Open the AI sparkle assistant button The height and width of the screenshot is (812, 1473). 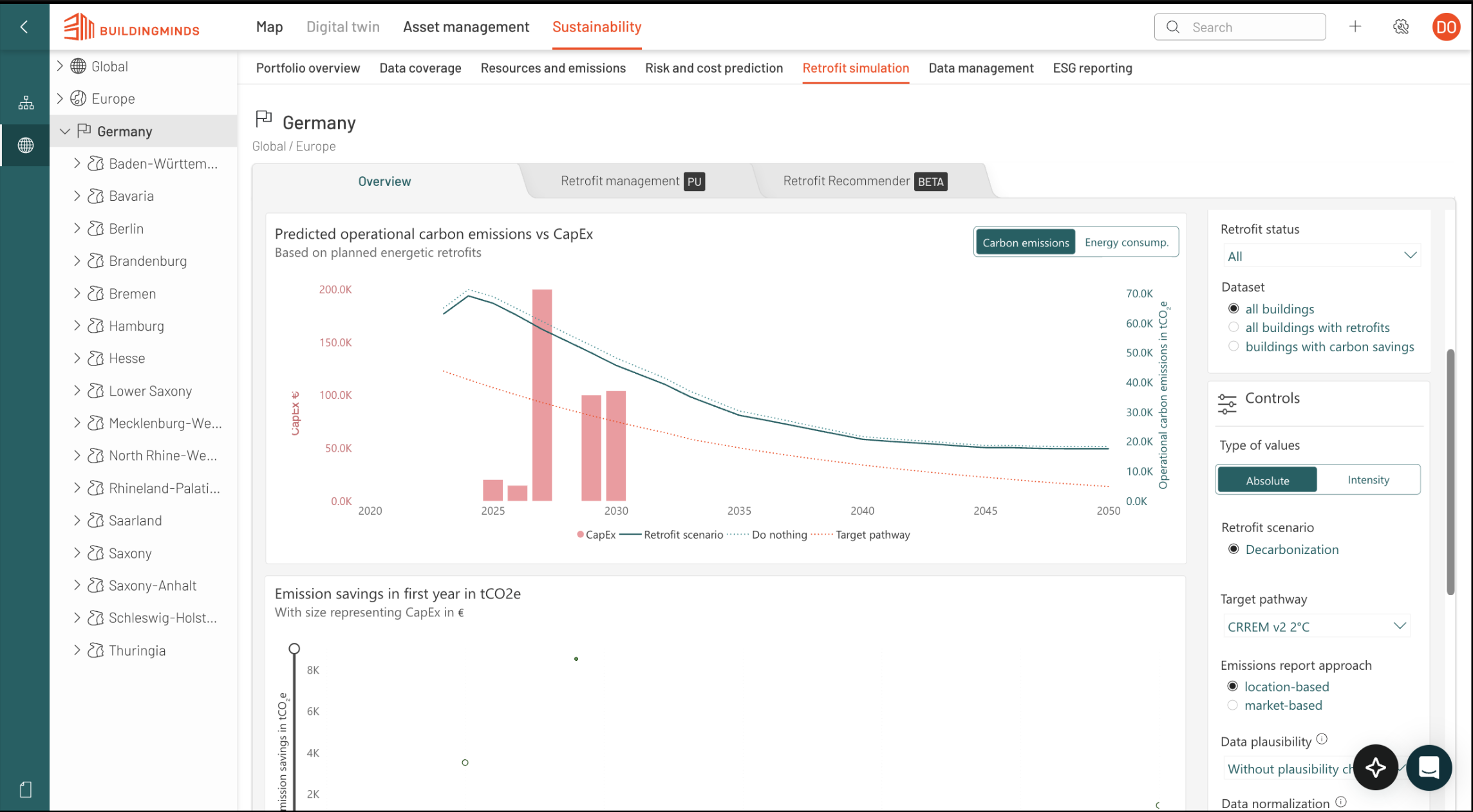(x=1376, y=767)
